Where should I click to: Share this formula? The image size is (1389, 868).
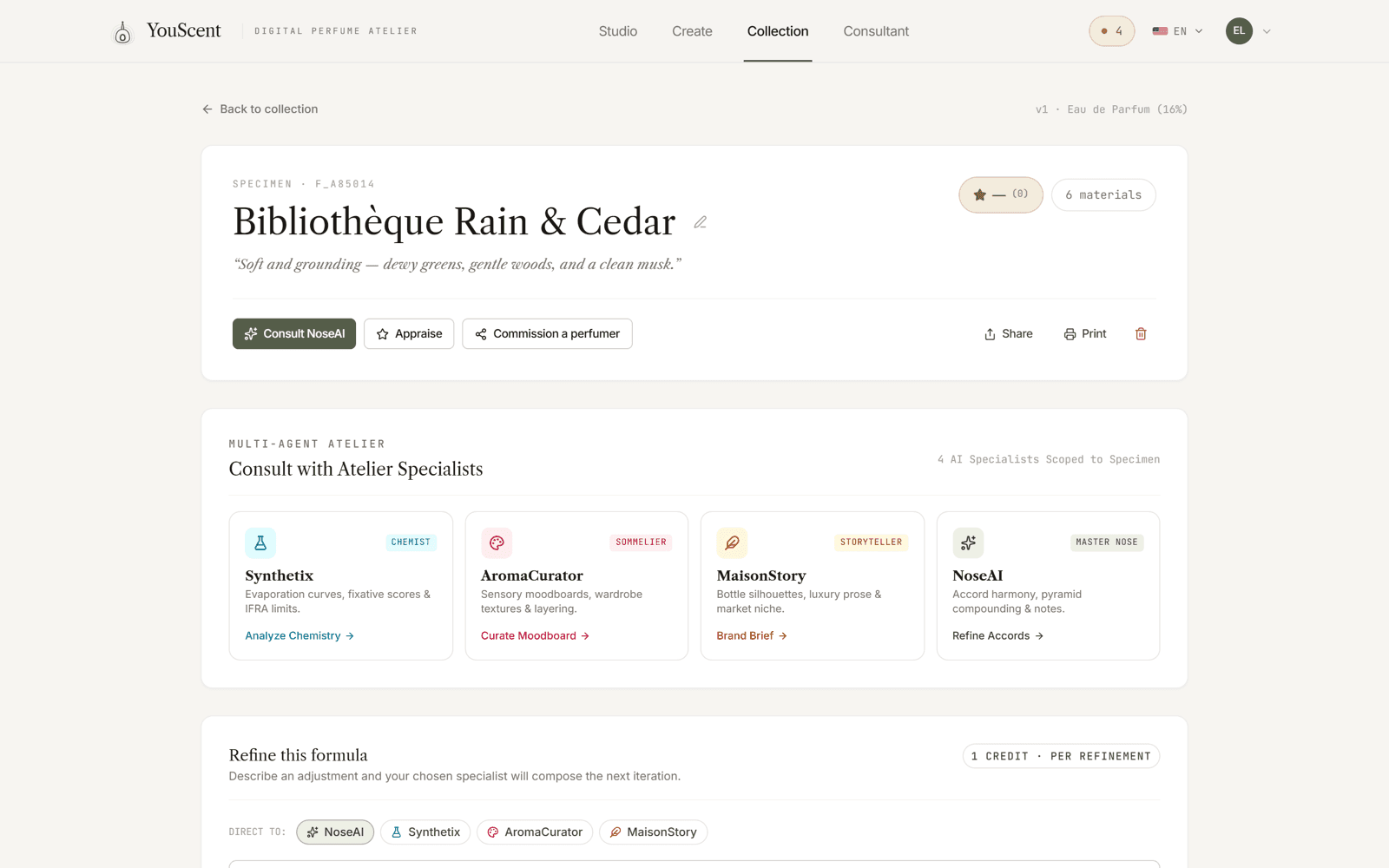(1008, 334)
